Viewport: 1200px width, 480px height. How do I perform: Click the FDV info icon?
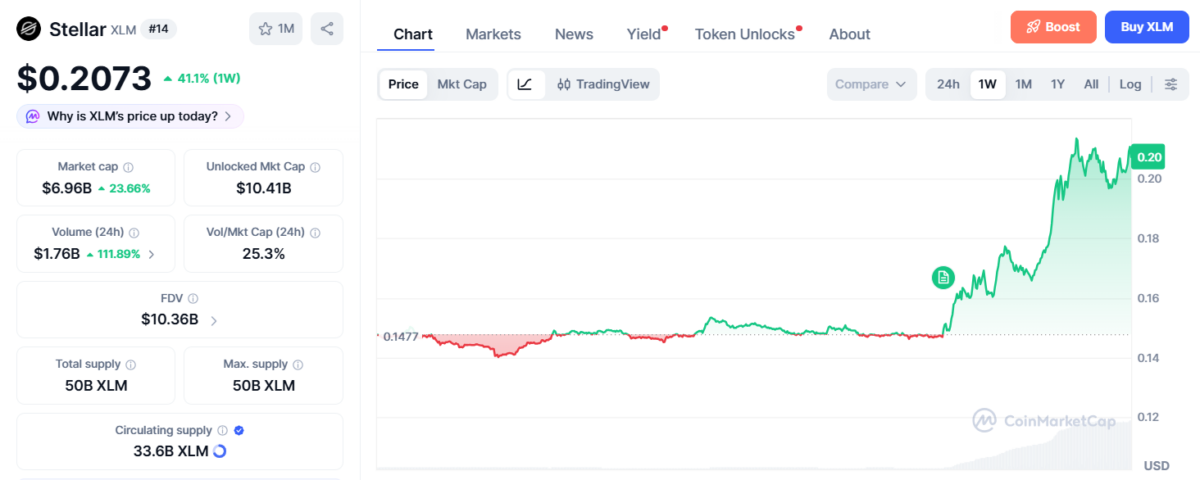click(x=193, y=298)
